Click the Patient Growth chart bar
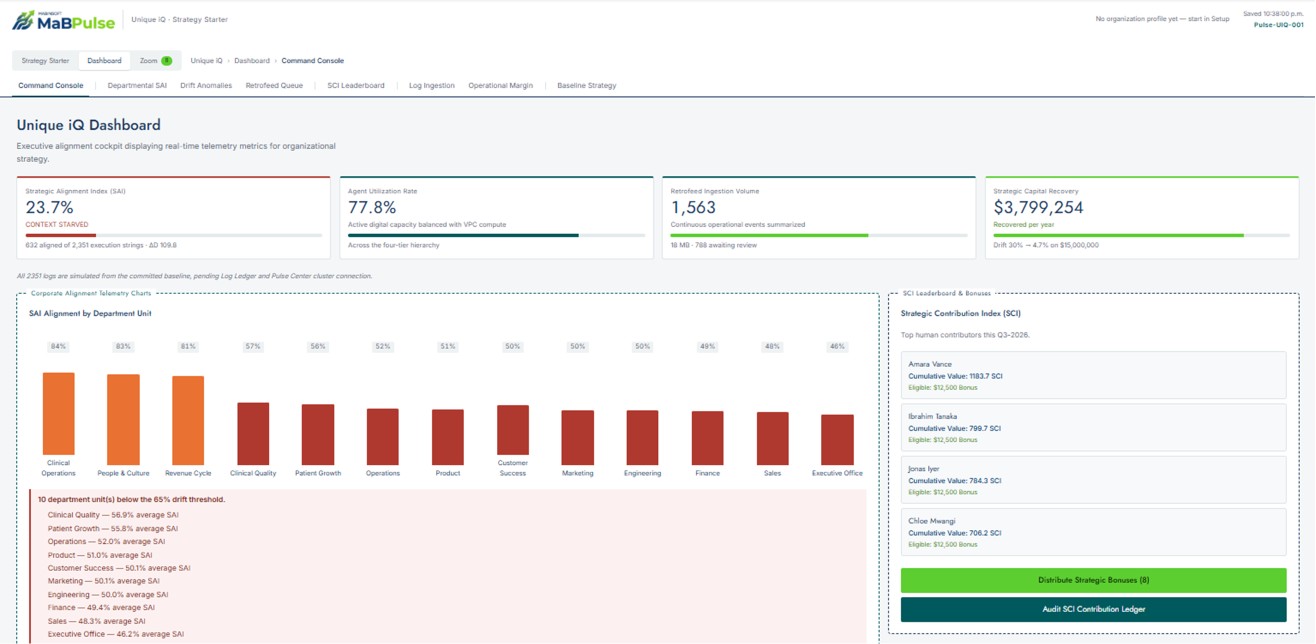 318,435
